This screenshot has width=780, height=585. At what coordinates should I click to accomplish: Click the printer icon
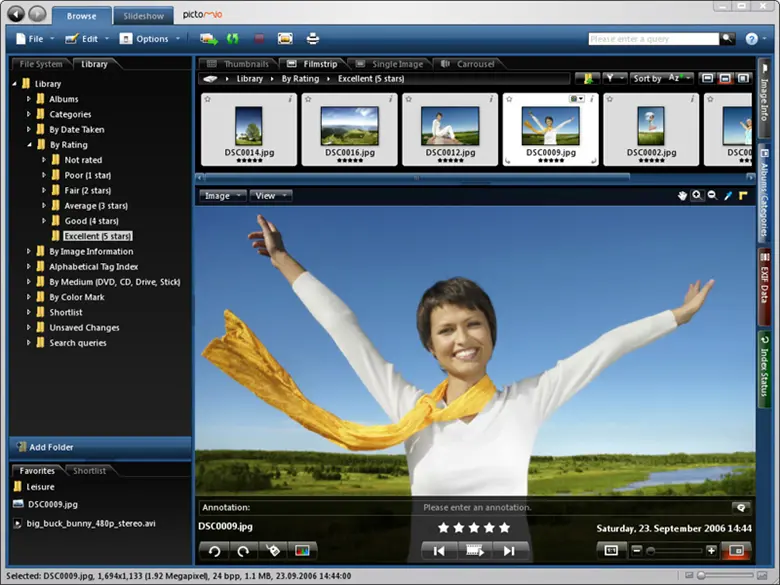(312, 38)
